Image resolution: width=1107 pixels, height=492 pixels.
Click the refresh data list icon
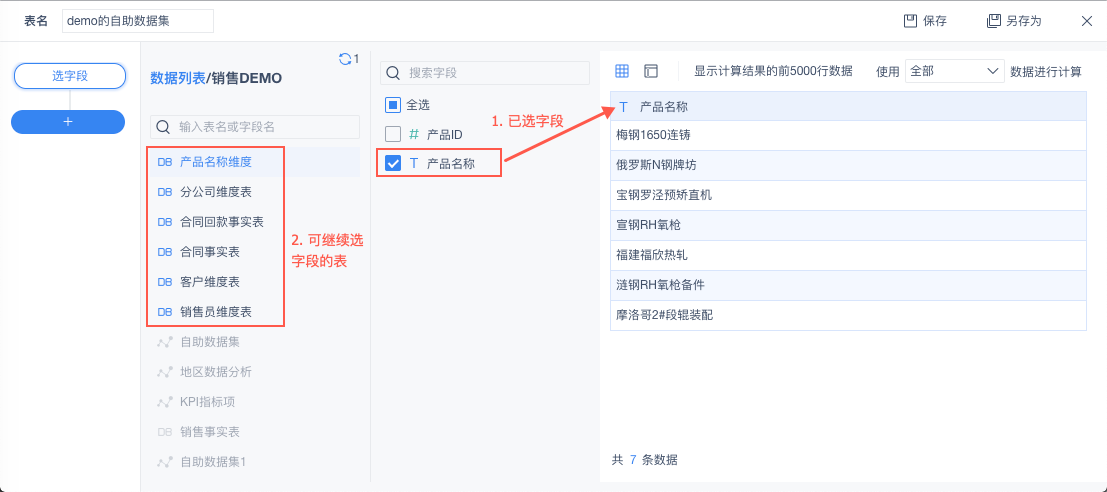pos(345,59)
